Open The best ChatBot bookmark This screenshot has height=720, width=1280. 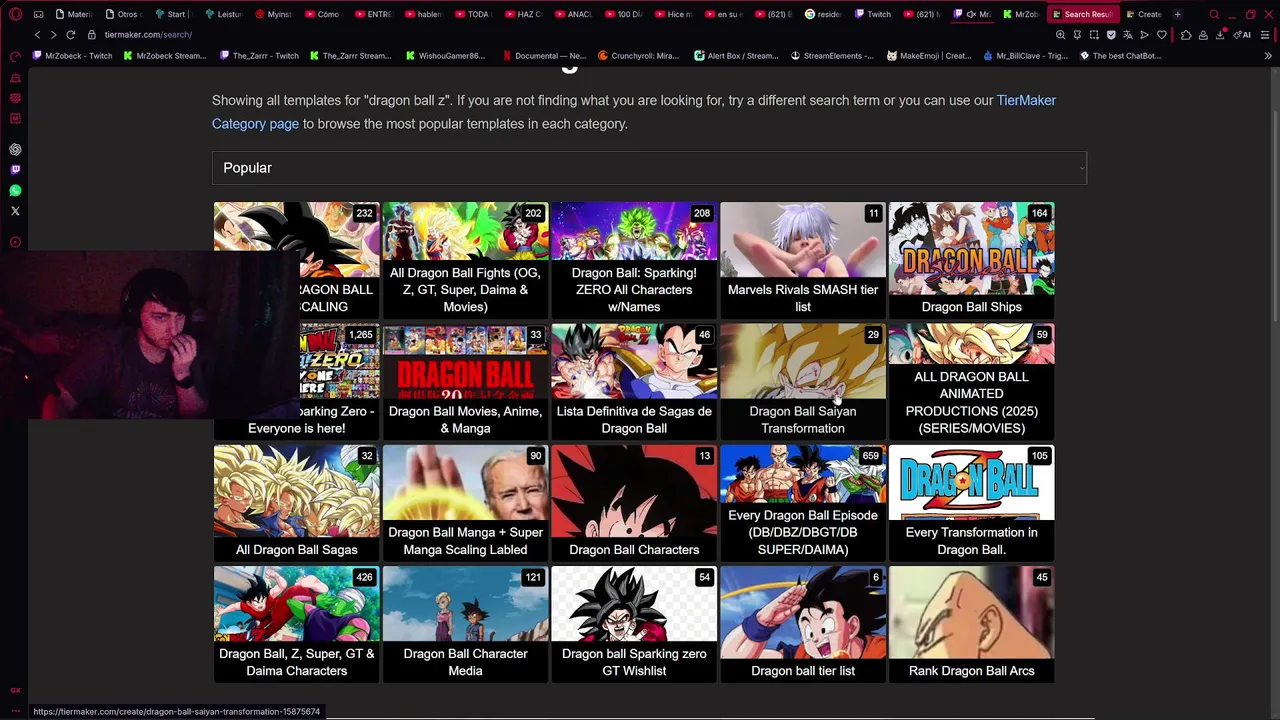click(1120, 56)
